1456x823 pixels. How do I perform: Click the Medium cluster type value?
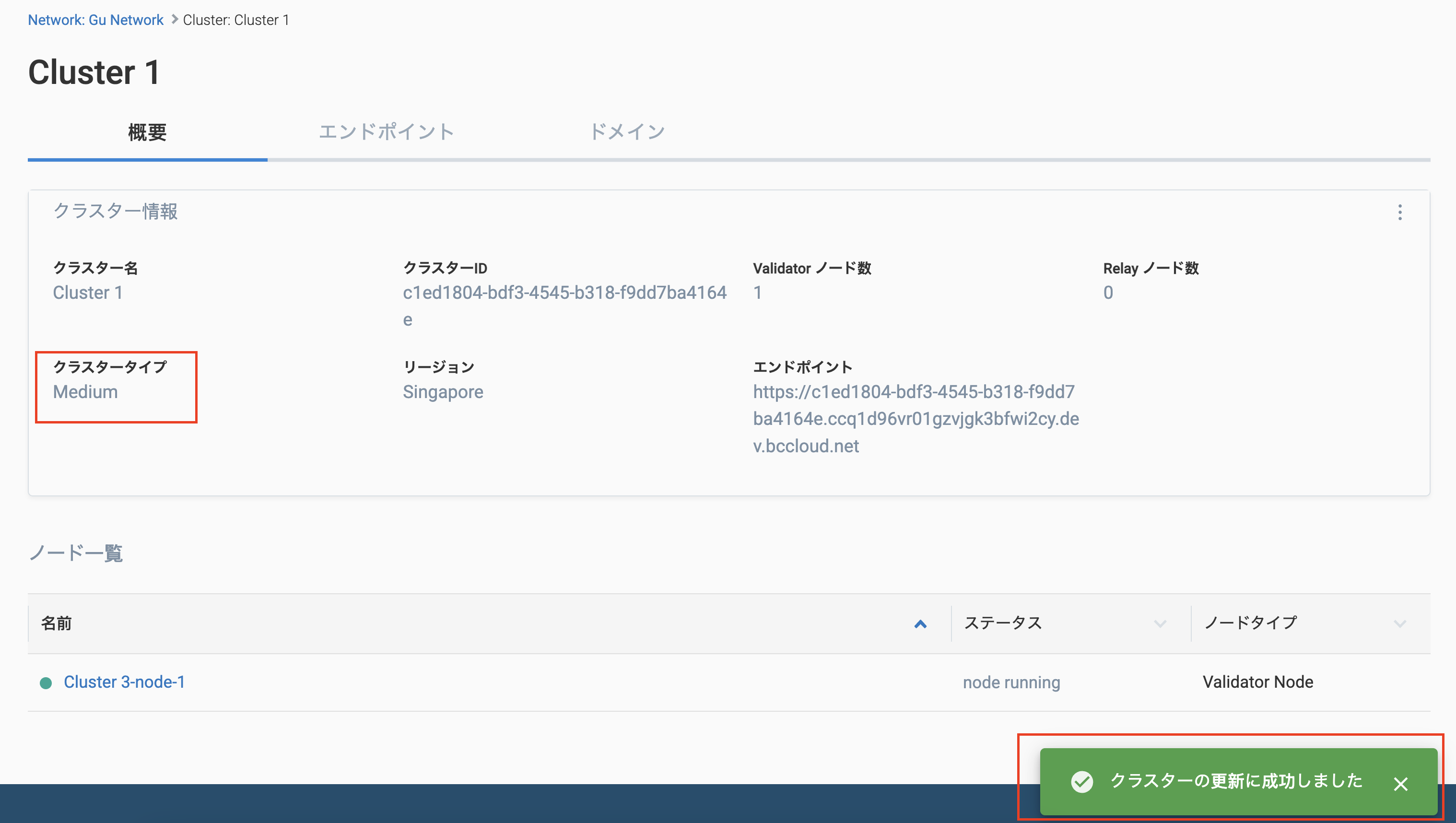click(x=85, y=392)
